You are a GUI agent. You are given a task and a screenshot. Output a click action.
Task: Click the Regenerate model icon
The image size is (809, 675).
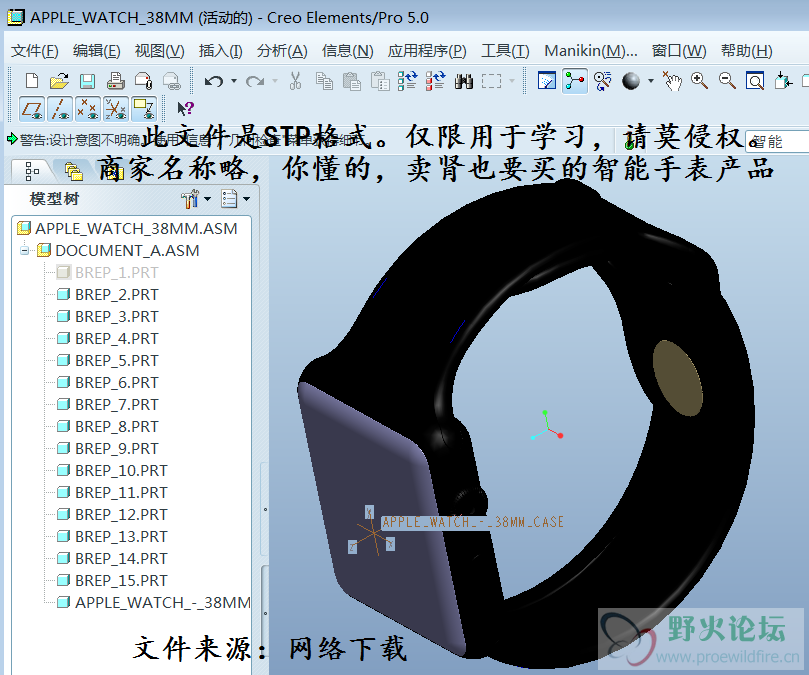pyautogui.click(x=408, y=81)
